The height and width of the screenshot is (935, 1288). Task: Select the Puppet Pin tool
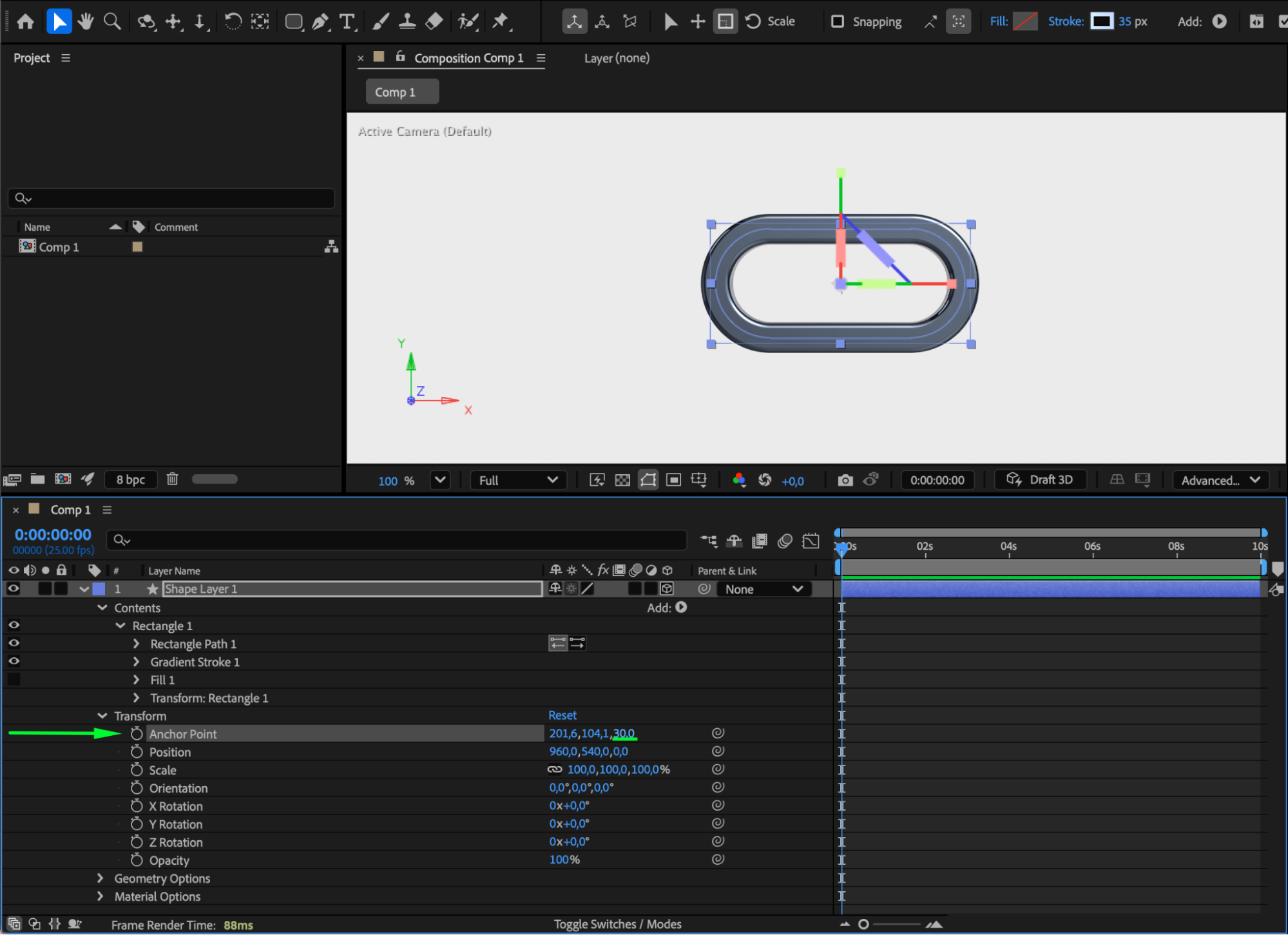[x=501, y=21]
